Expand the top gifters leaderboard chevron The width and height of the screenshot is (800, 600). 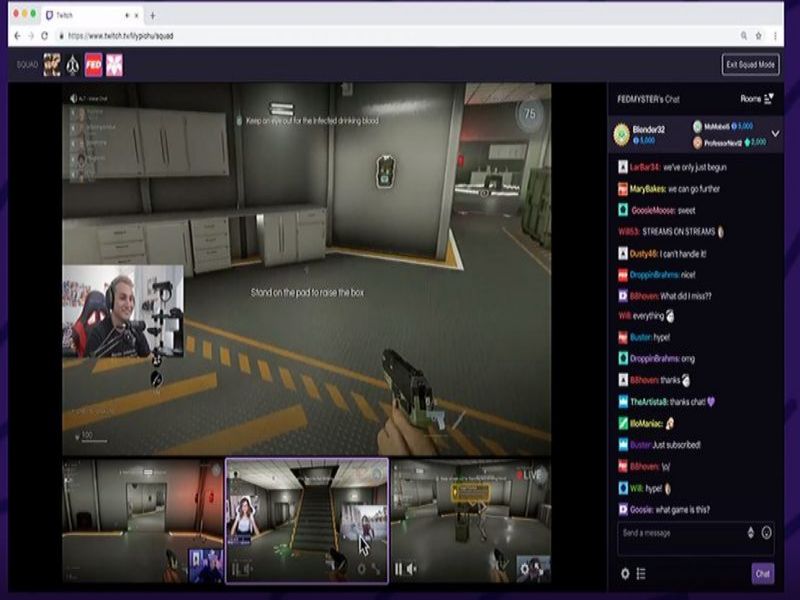[x=775, y=133]
